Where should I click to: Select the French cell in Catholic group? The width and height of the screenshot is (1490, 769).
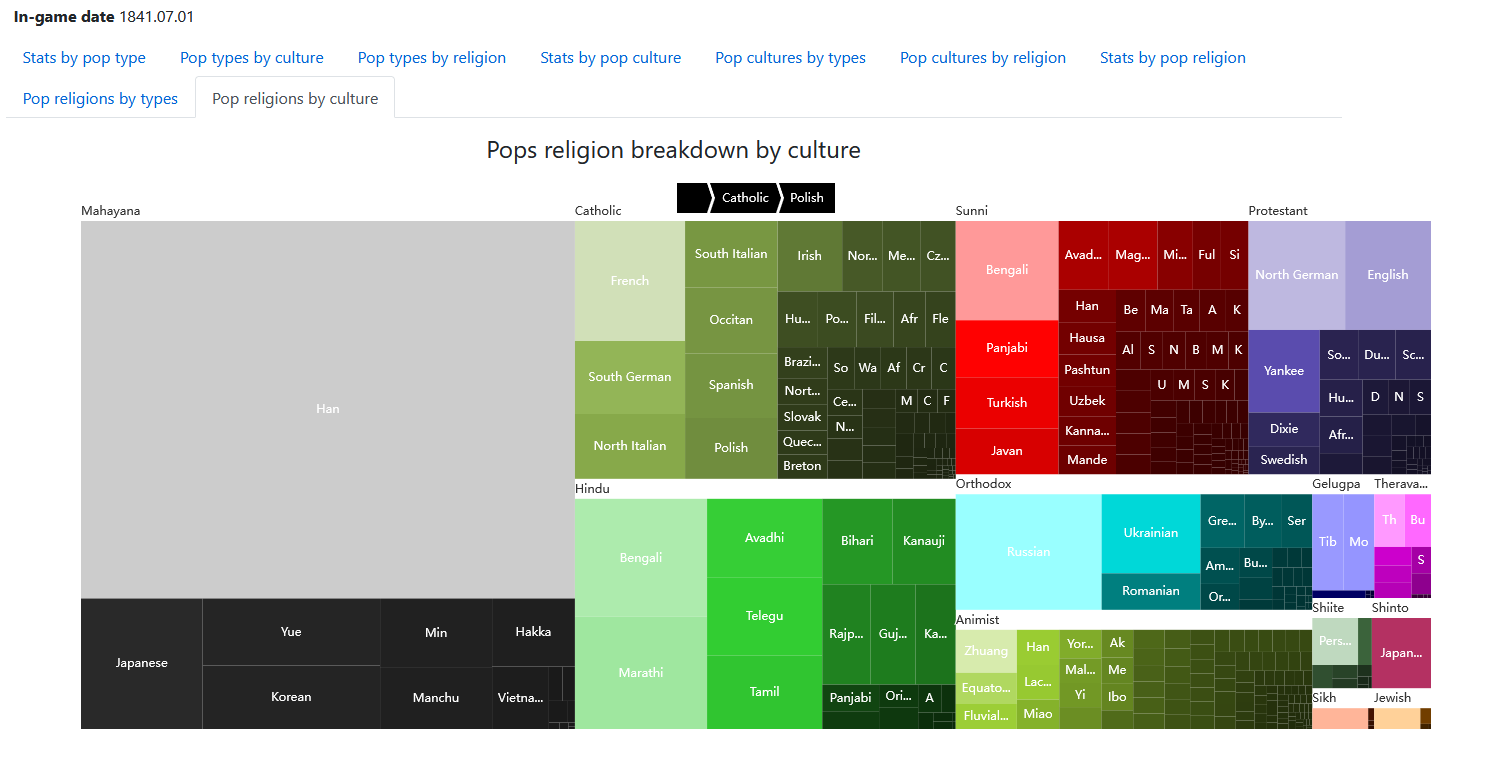[x=630, y=281]
